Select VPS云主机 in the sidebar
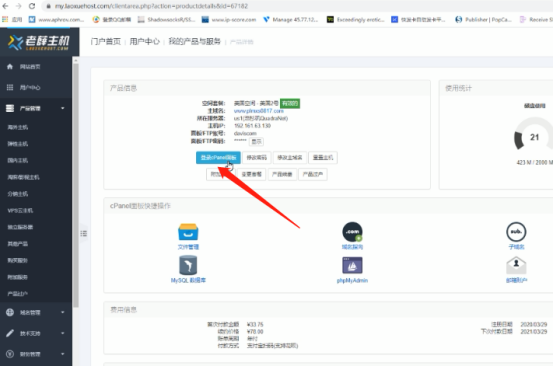Viewport: 554px width, 367px height. point(20,211)
